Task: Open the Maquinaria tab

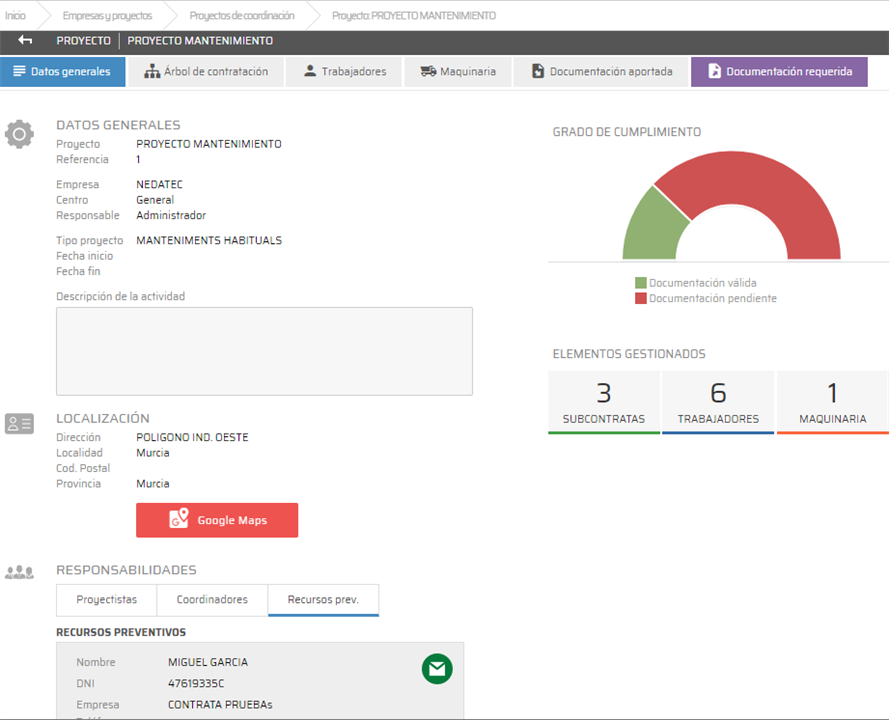Action: point(457,72)
